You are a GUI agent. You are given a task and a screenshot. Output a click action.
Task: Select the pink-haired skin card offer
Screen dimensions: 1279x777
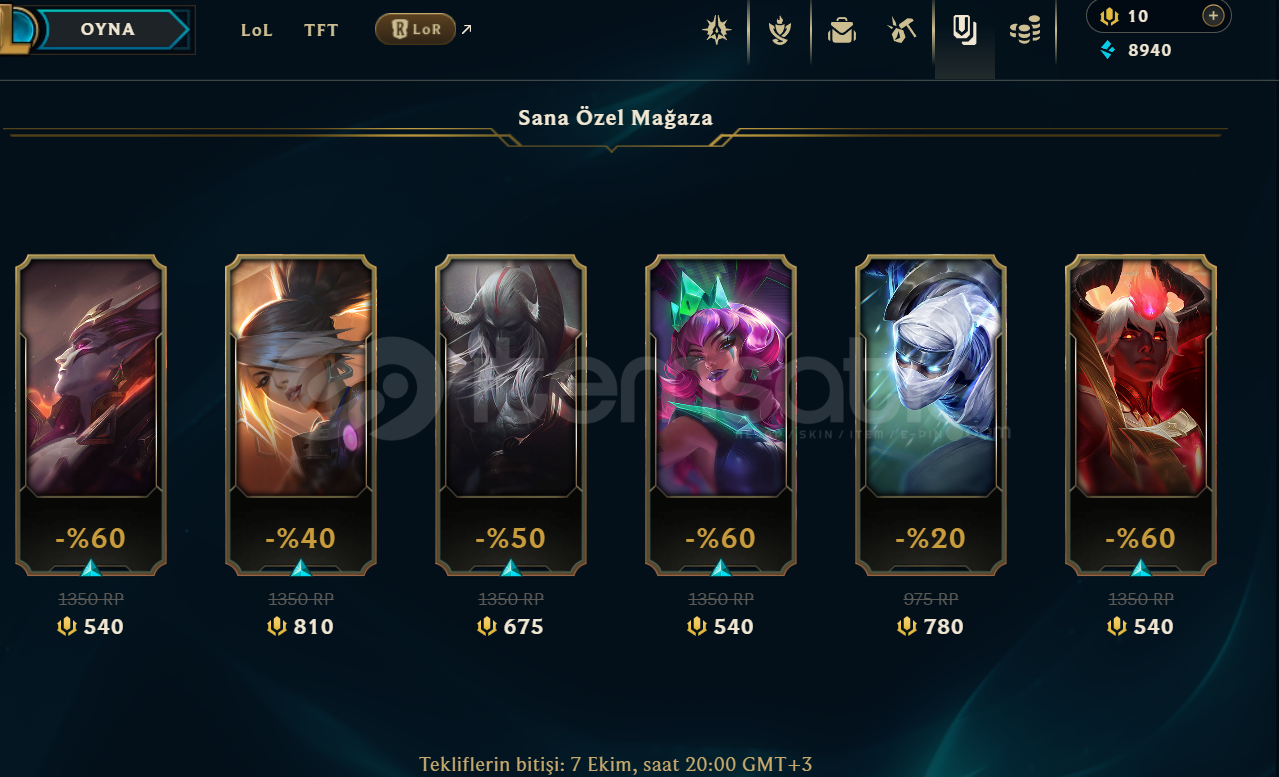721,415
